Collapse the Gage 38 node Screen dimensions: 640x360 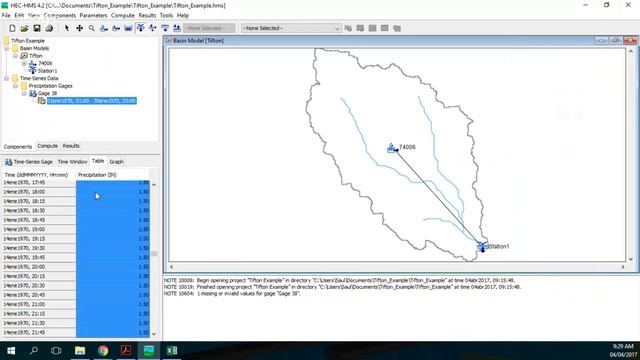pos(24,93)
